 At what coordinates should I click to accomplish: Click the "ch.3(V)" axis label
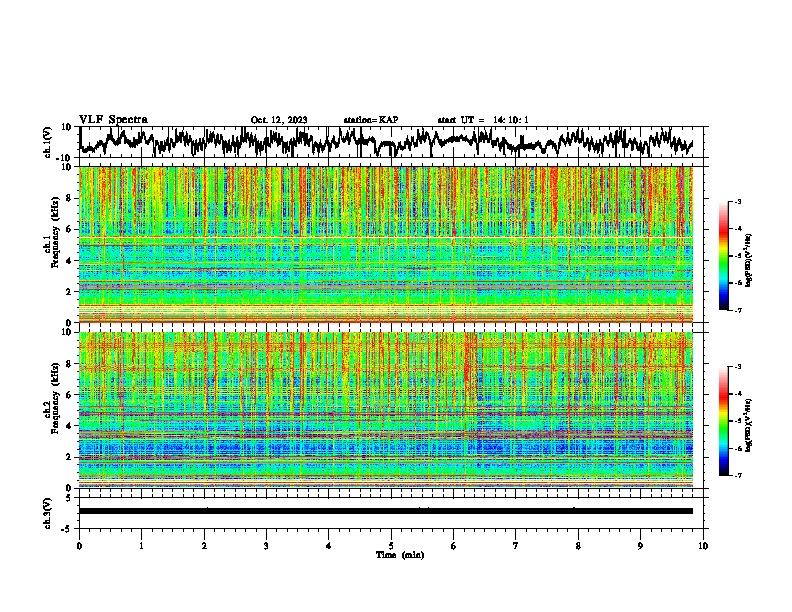48,514
